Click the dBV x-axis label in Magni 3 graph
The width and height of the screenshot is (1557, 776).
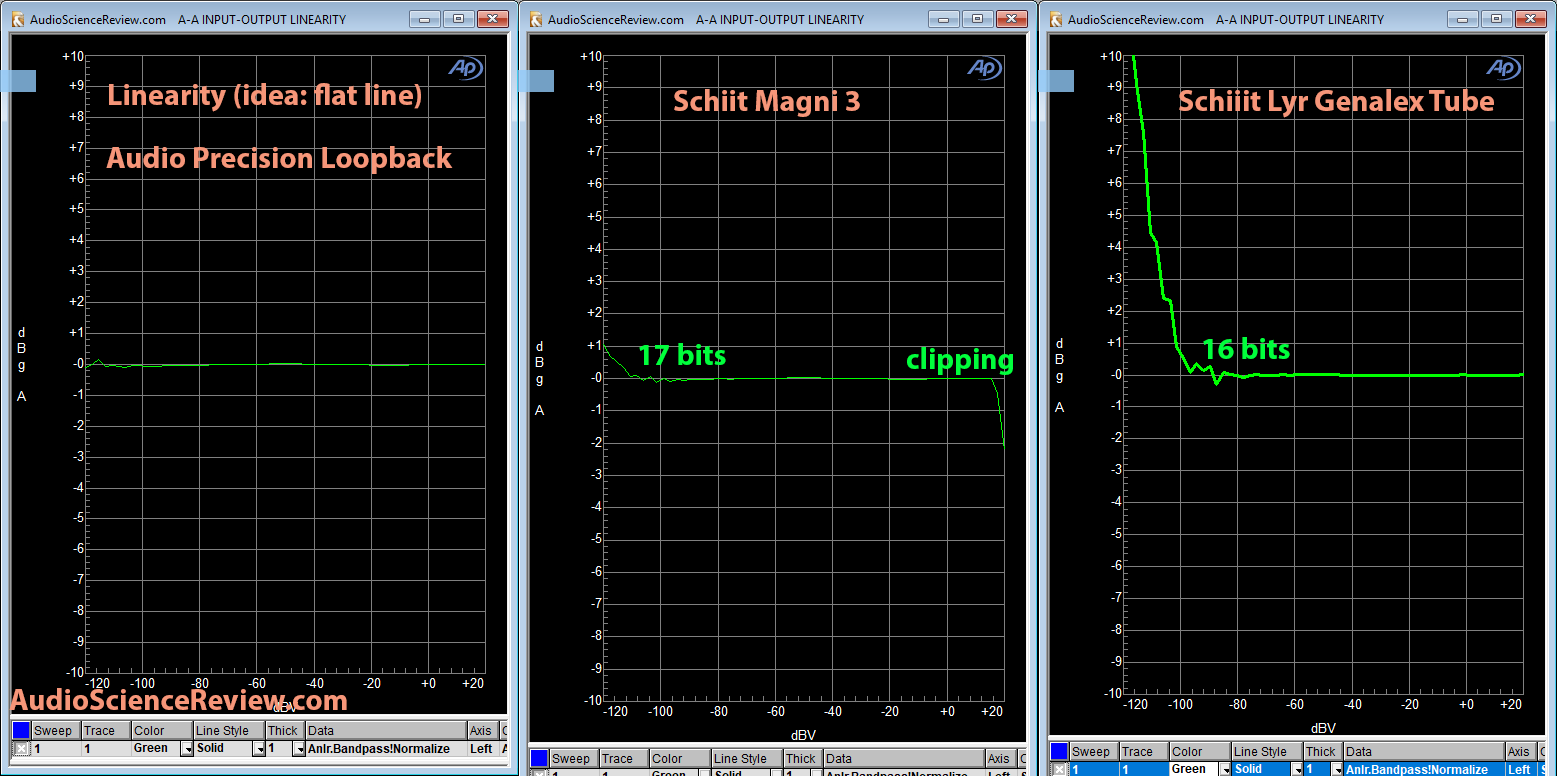click(803, 735)
